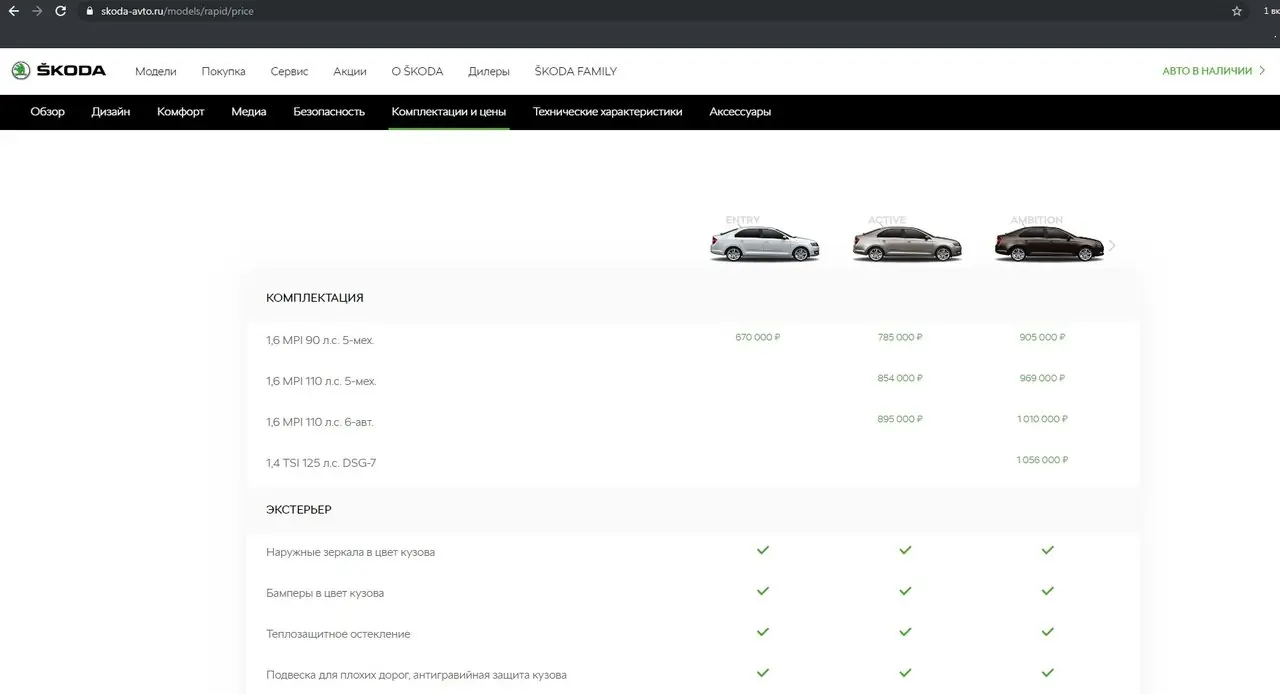Click the 785 000 ₽ Active price

click(900, 338)
